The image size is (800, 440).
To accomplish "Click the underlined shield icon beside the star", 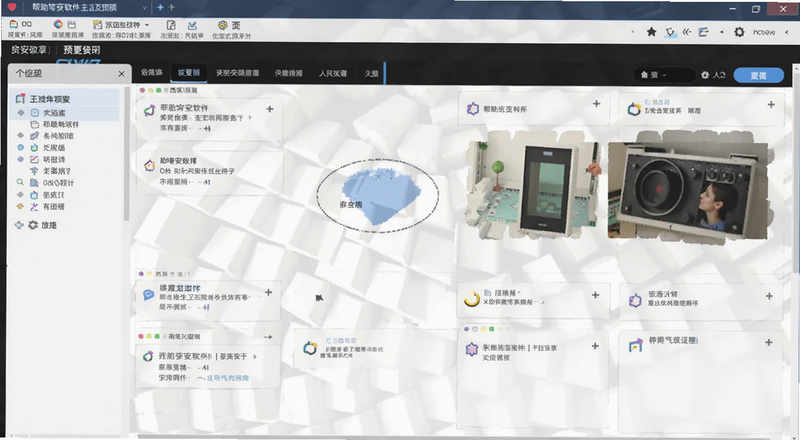I will pyautogui.click(x=670, y=32).
